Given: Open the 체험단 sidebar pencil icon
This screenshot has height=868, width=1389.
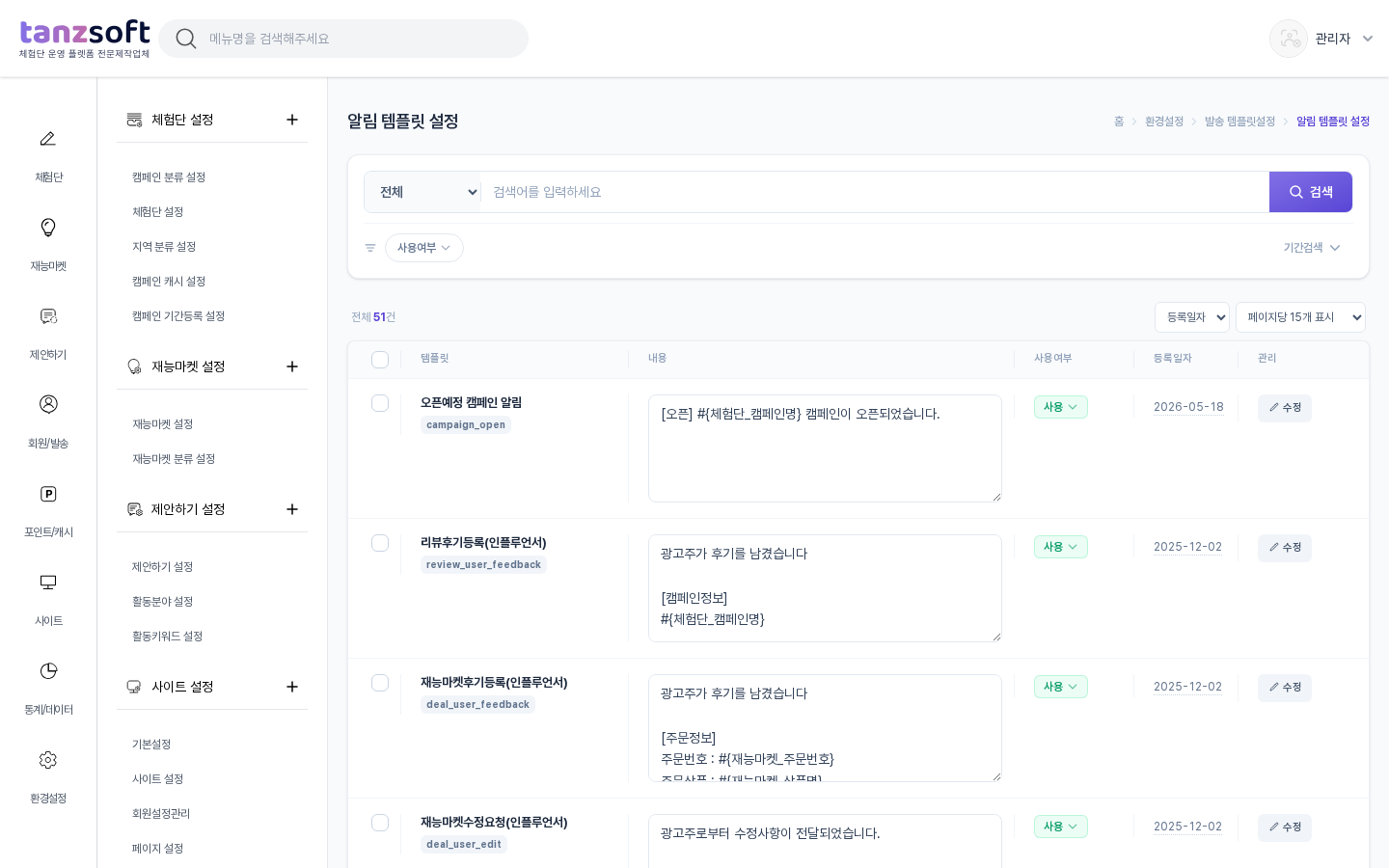Looking at the screenshot, I should pos(48,139).
